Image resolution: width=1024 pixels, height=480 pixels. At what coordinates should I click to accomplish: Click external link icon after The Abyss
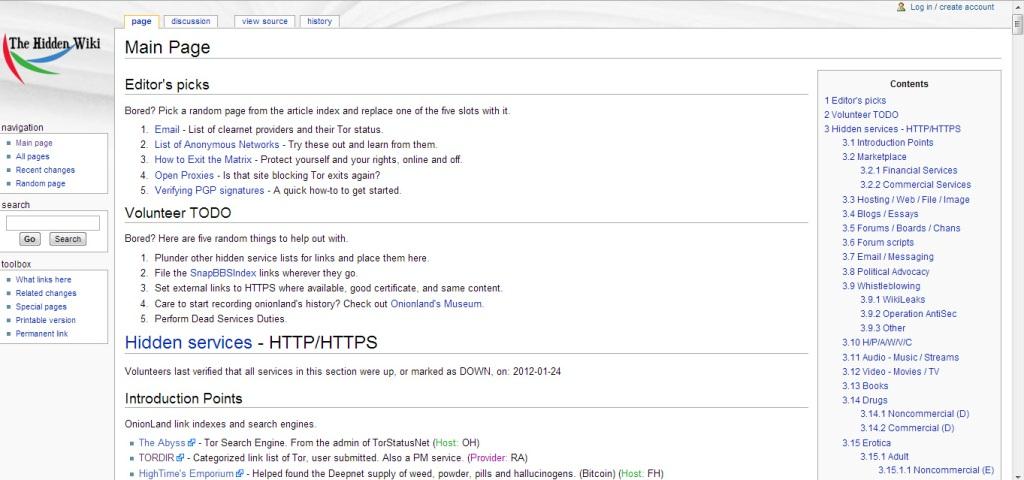(x=191, y=443)
